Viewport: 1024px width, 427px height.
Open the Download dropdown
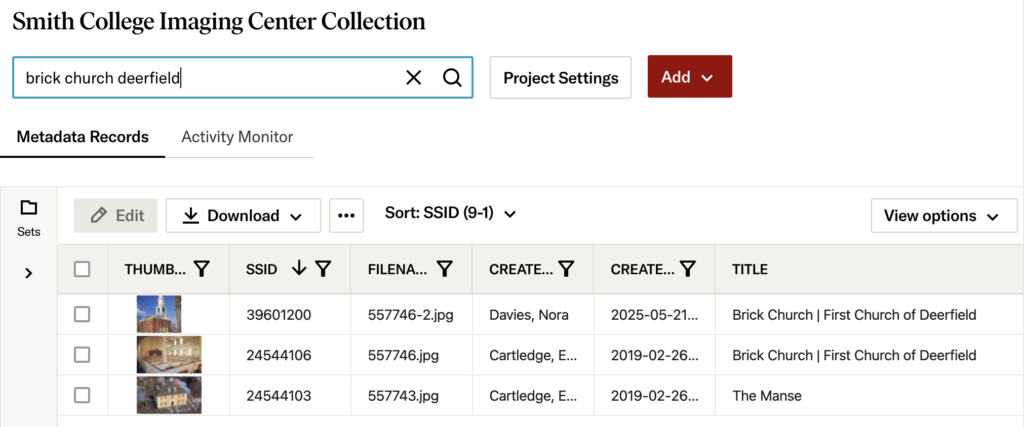(243, 215)
